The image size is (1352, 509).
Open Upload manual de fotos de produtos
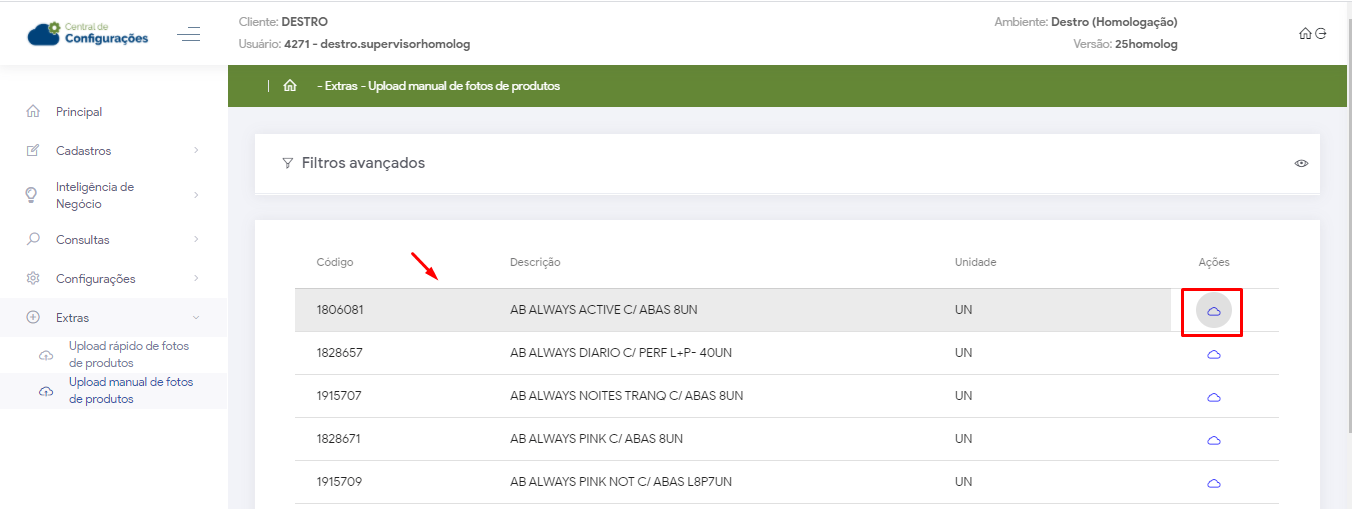(130, 390)
